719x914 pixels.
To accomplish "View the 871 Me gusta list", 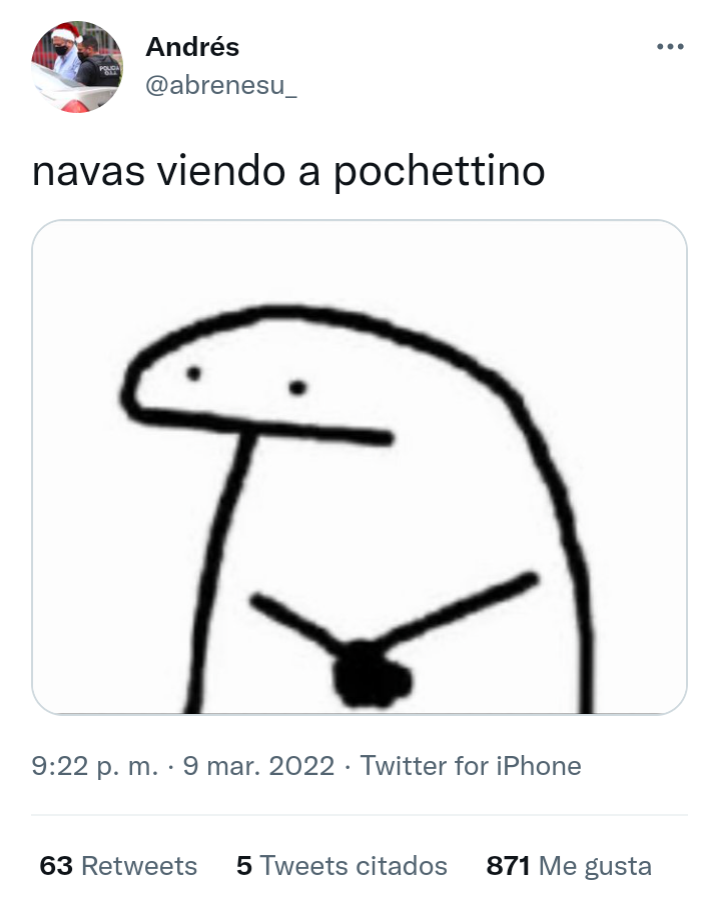I will click(569, 866).
